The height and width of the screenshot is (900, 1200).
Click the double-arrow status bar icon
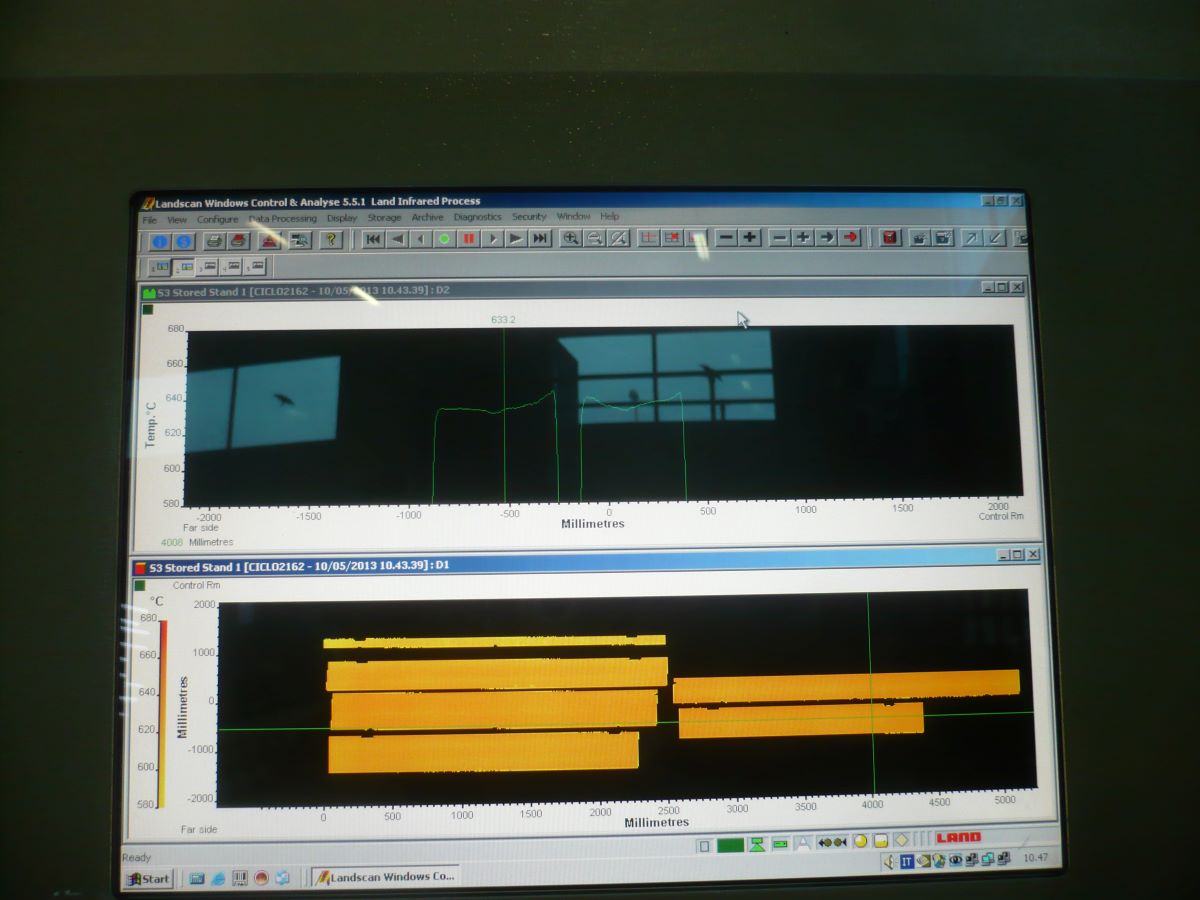(x=832, y=842)
